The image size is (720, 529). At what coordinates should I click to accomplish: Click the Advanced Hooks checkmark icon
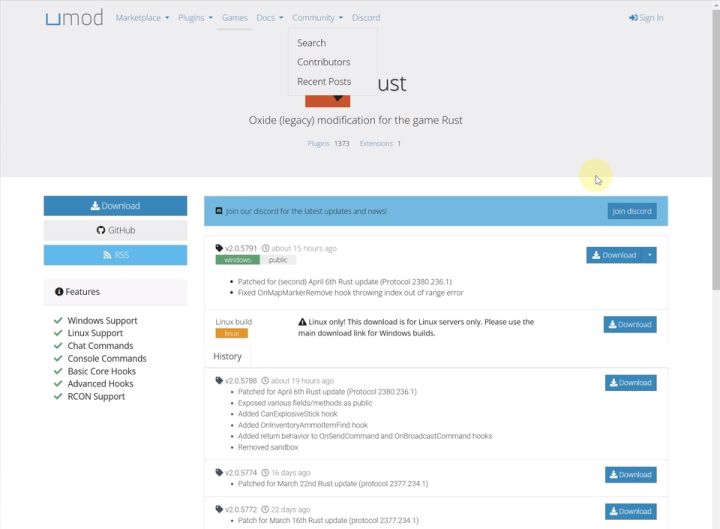tap(58, 383)
